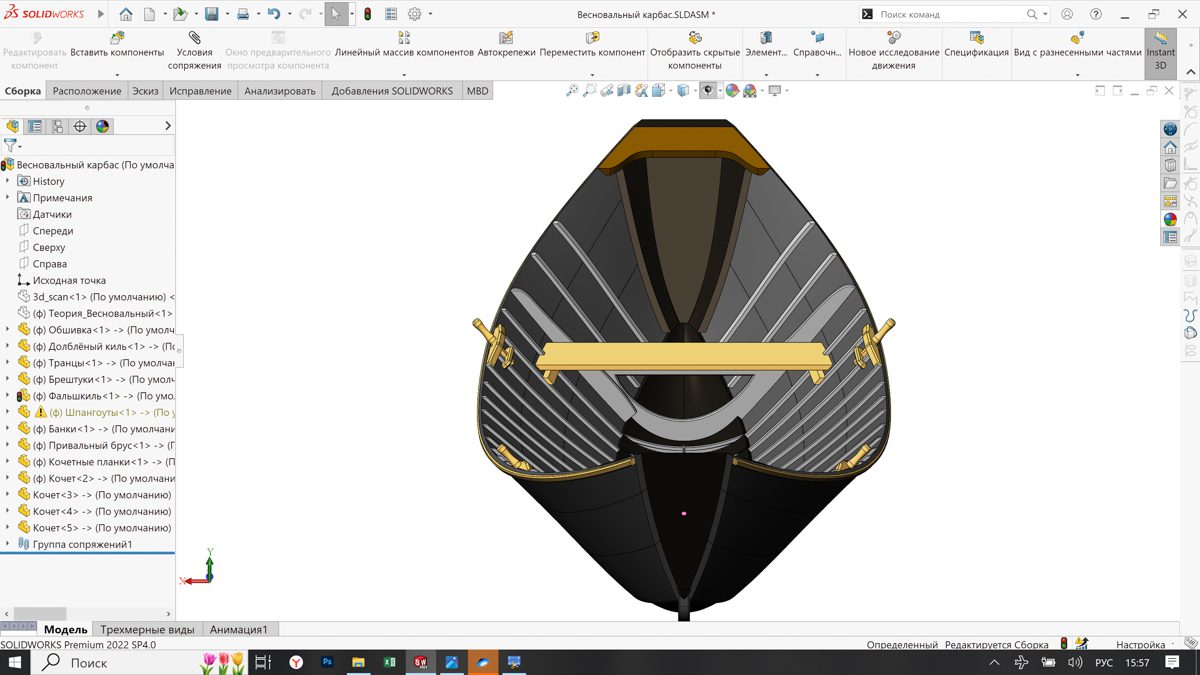Open the Вставить компоненты dropdown arrow
The height and width of the screenshot is (675, 1200).
pos(117,74)
